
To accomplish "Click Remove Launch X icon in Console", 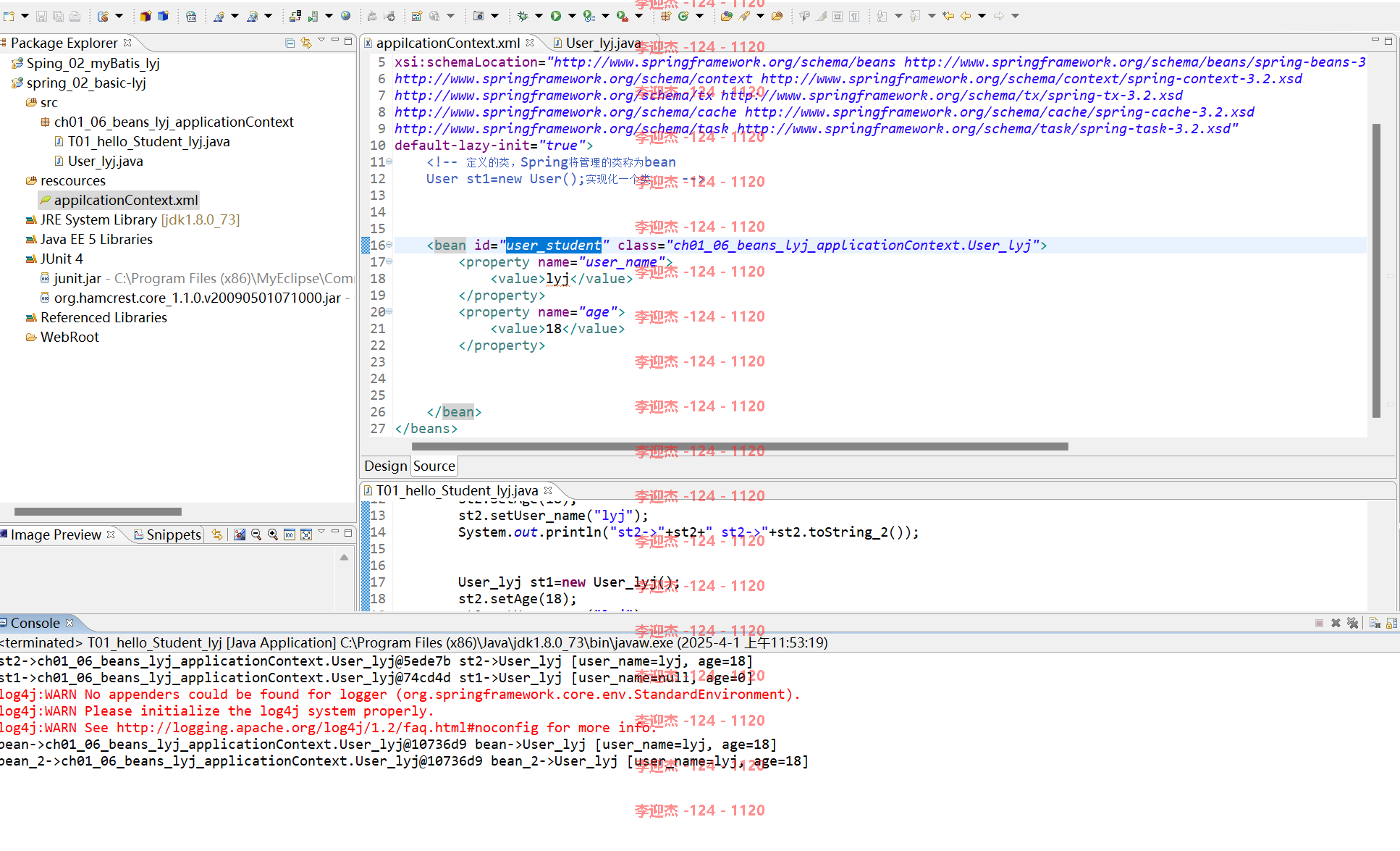I will [x=1336, y=623].
